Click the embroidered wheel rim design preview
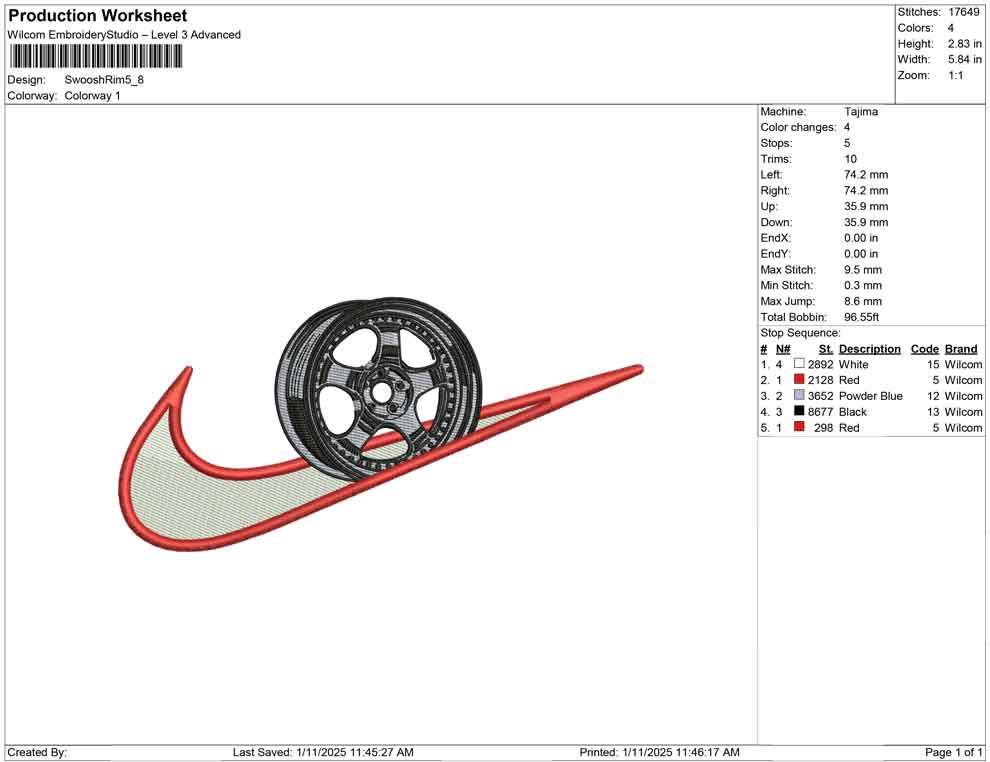Viewport: 990px width, 762px height. coord(379,389)
